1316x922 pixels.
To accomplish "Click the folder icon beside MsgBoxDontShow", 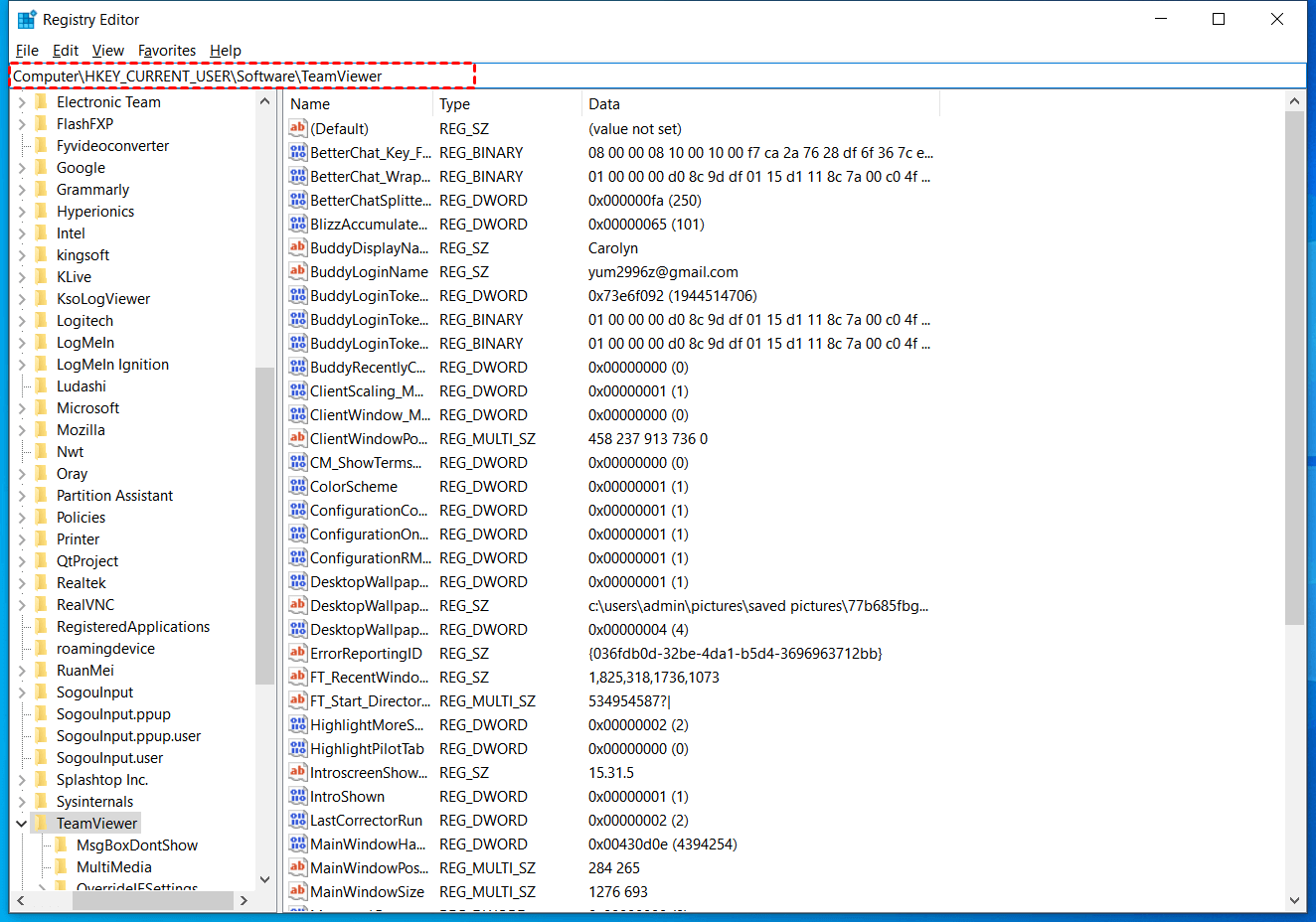I will point(61,845).
